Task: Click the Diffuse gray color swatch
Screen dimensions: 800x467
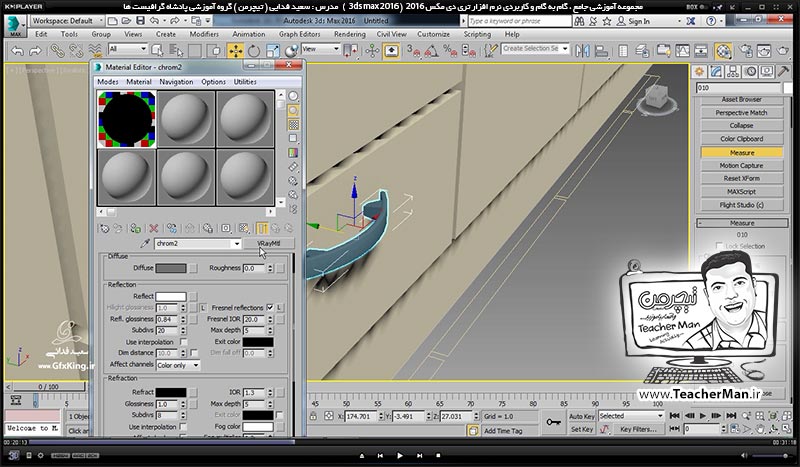Action: coord(171,268)
